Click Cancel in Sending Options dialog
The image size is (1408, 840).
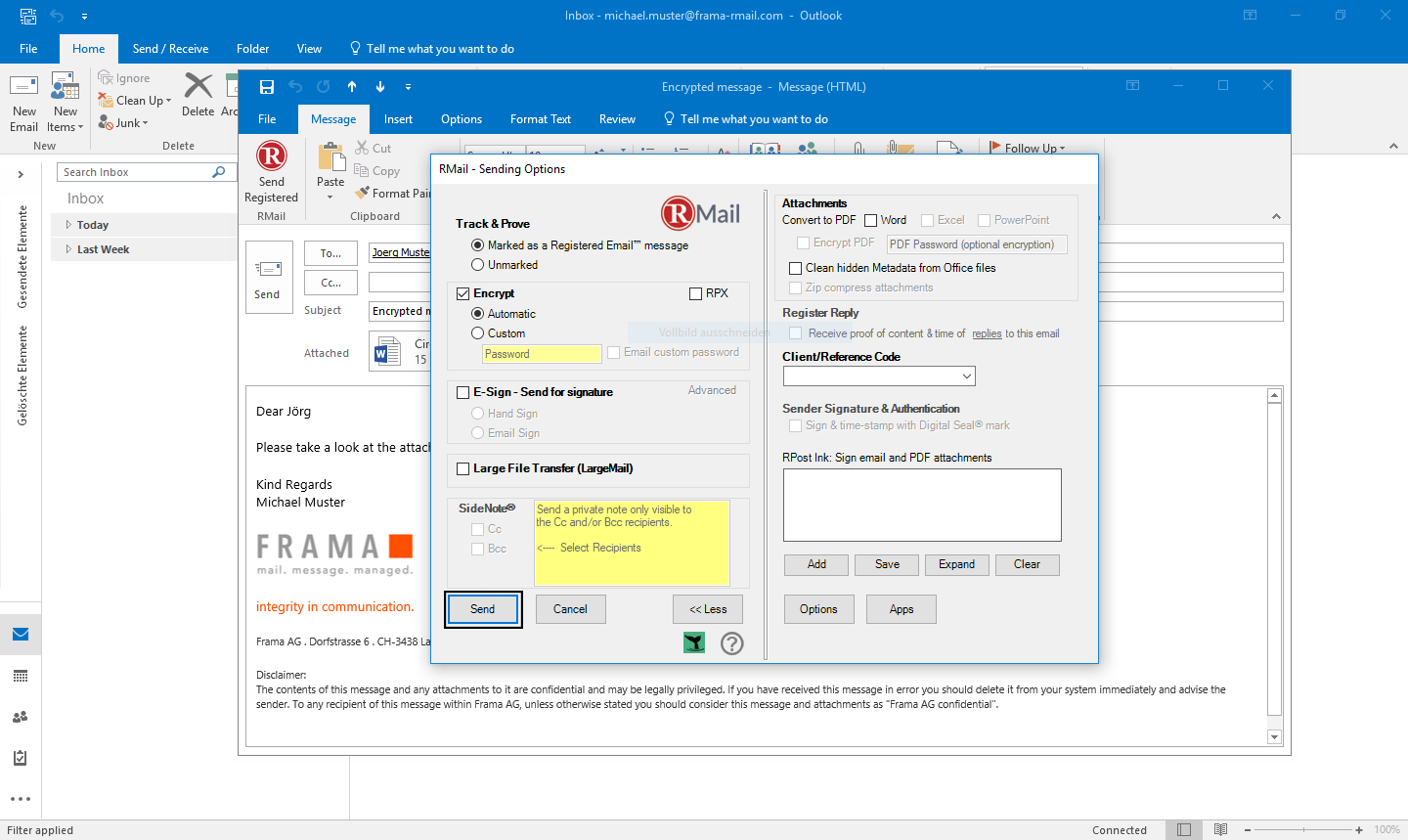(x=570, y=609)
